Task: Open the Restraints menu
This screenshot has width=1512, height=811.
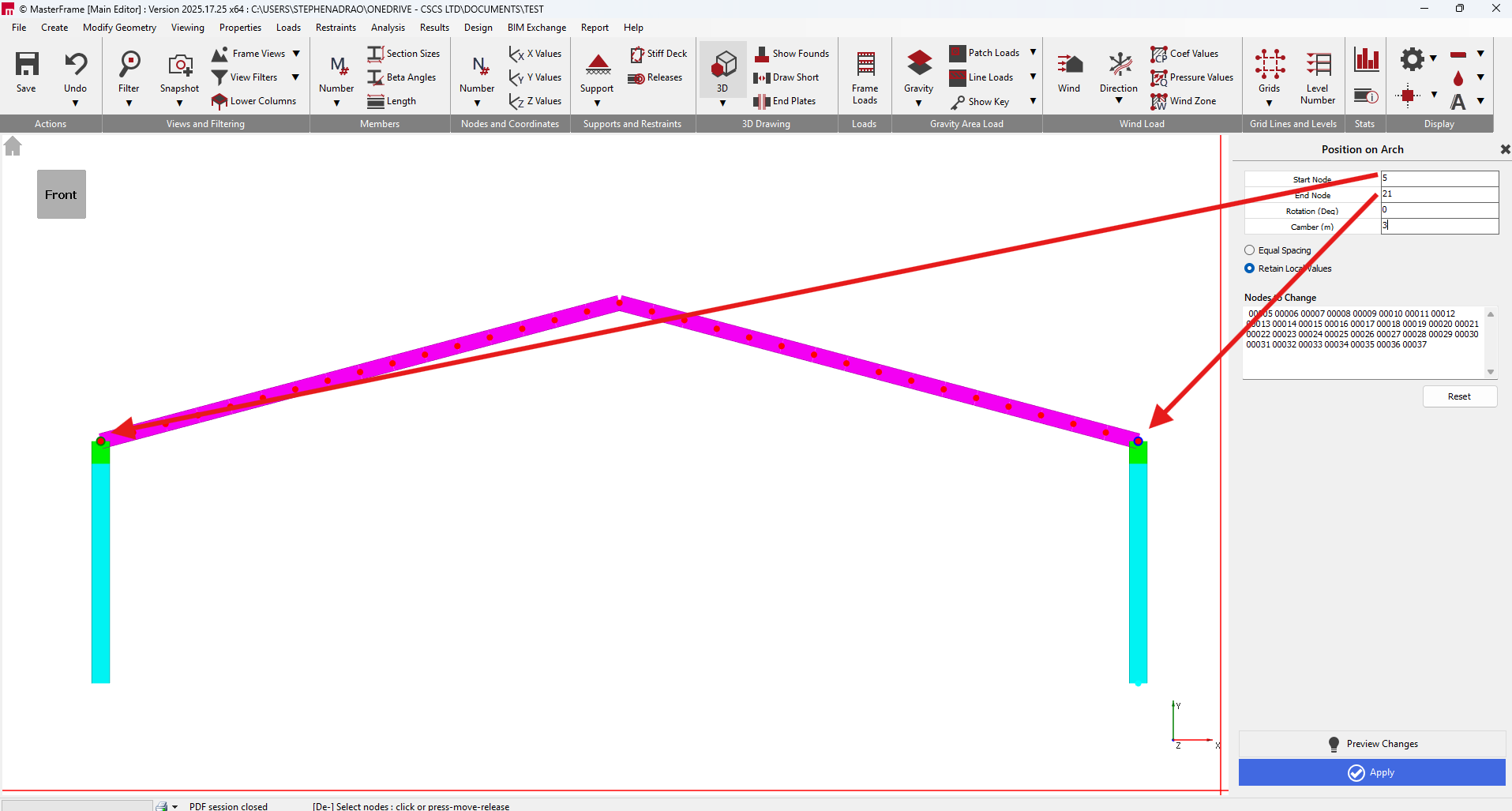Action: coord(336,28)
